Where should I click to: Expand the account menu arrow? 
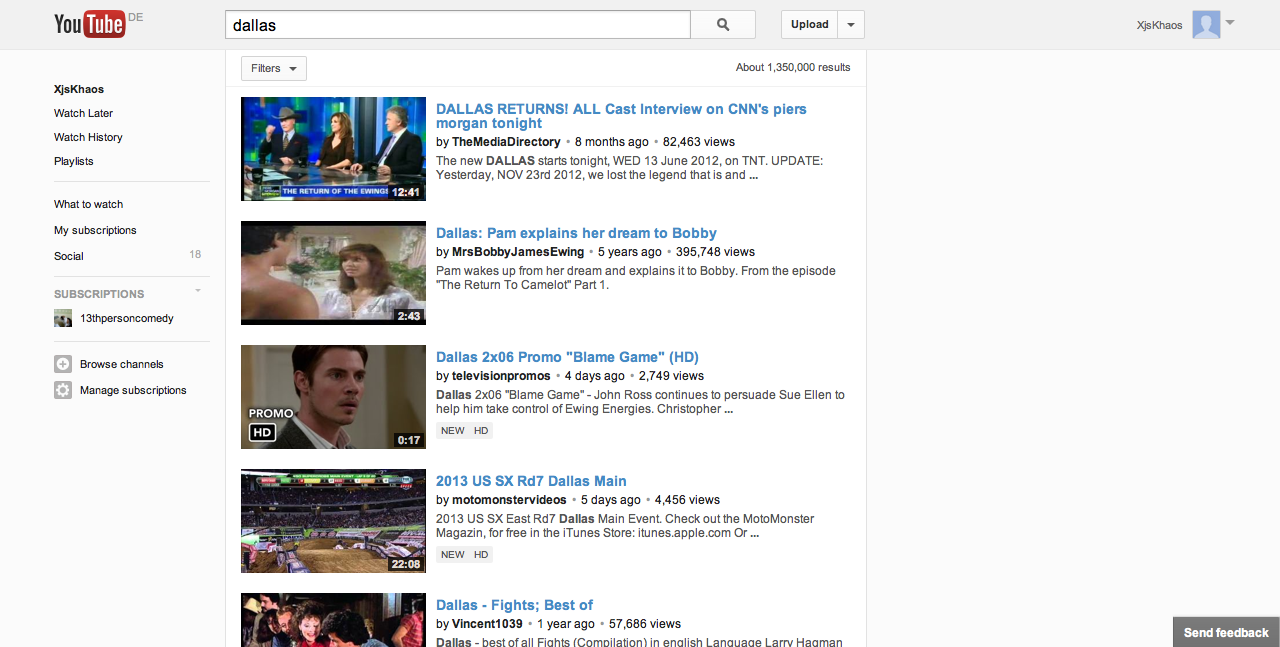click(1230, 22)
